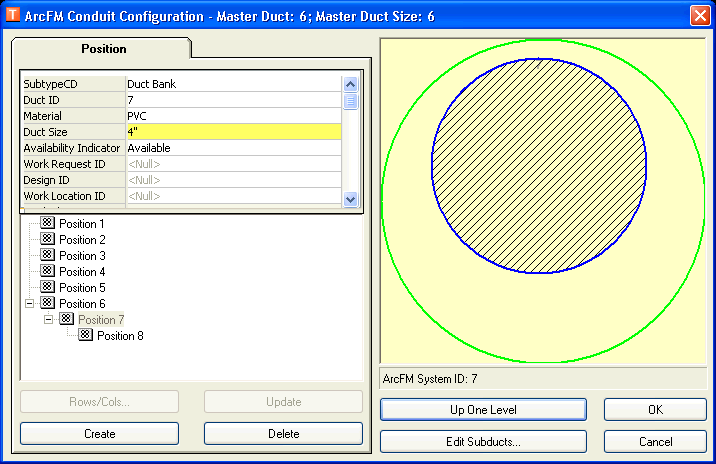
Task: Open Edit Subducts dialog
Action: [x=483, y=442]
